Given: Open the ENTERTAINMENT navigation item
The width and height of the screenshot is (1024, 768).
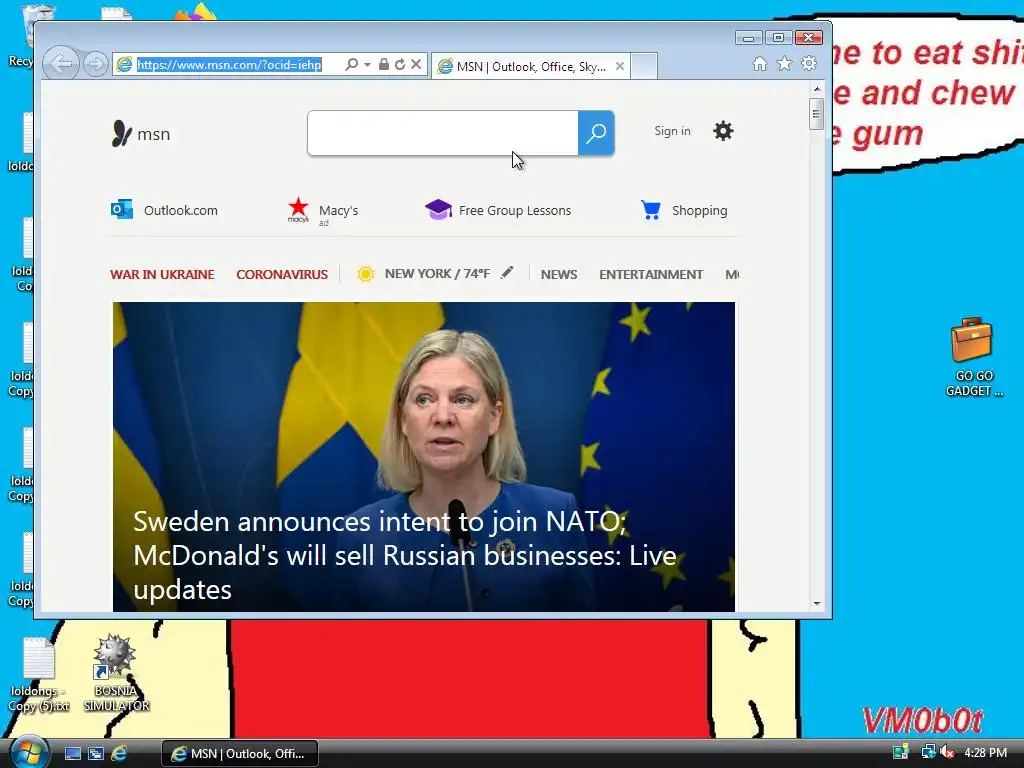Looking at the screenshot, I should [x=651, y=274].
